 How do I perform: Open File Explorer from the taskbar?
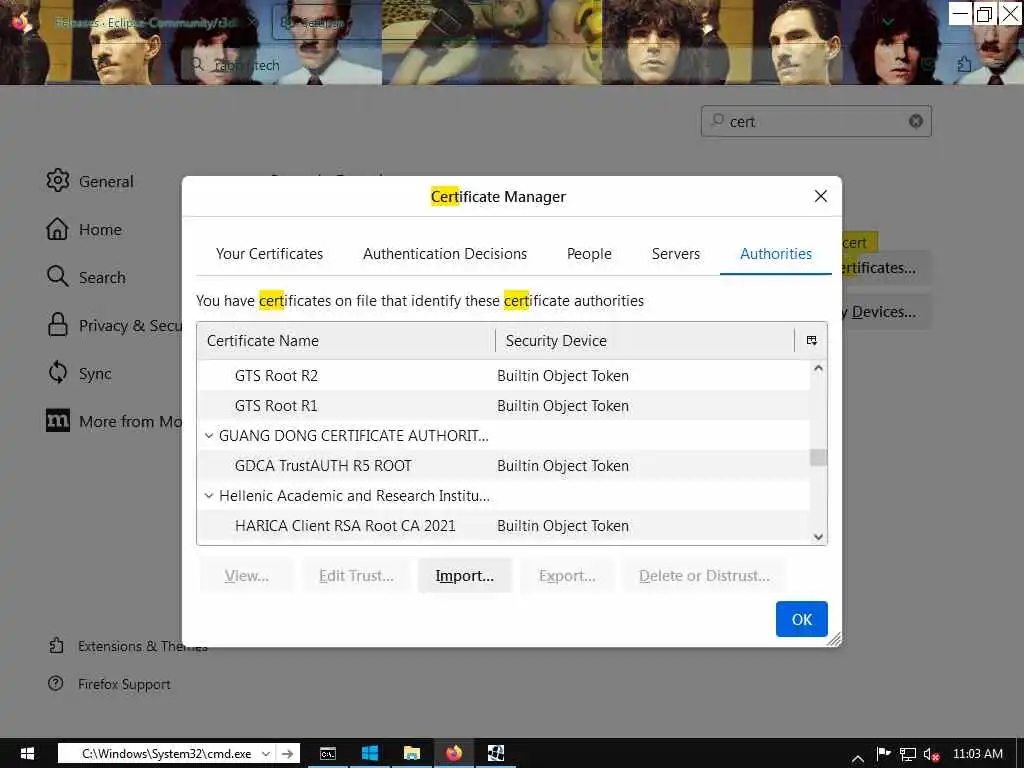coord(411,753)
